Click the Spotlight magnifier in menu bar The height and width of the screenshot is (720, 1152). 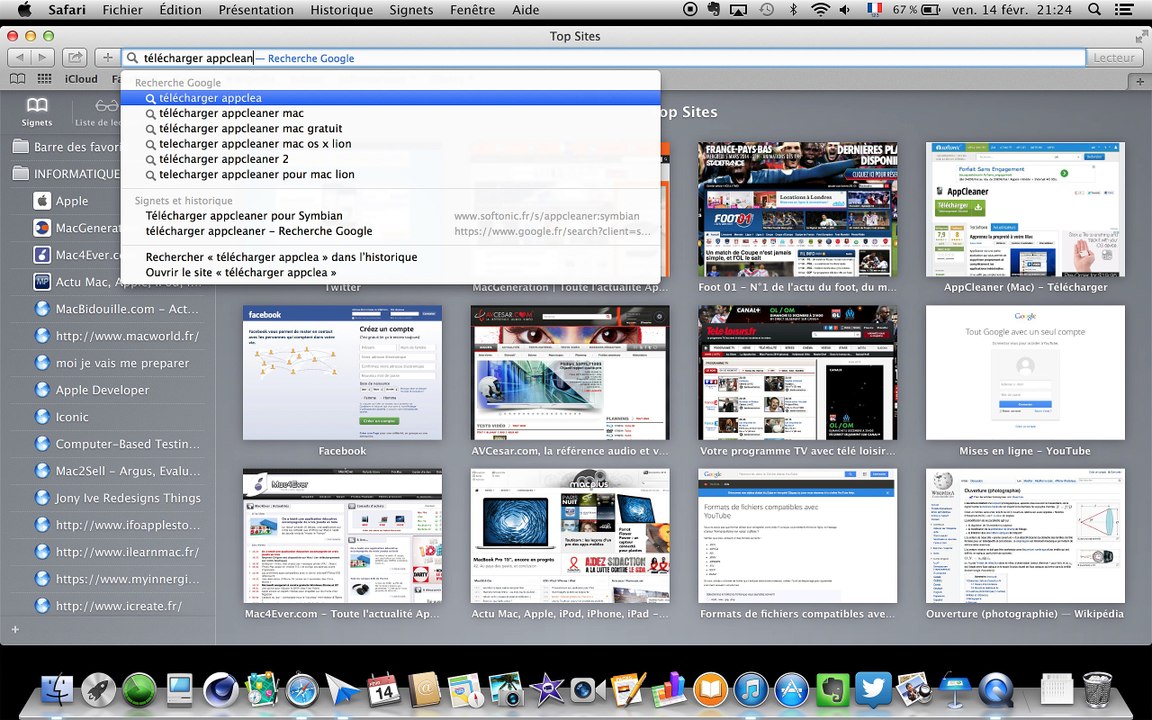tap(1094, 10)
